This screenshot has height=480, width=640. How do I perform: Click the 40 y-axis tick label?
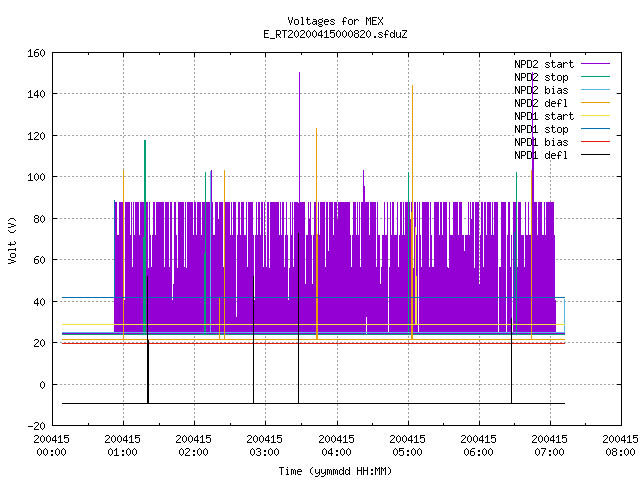[39, 302]
